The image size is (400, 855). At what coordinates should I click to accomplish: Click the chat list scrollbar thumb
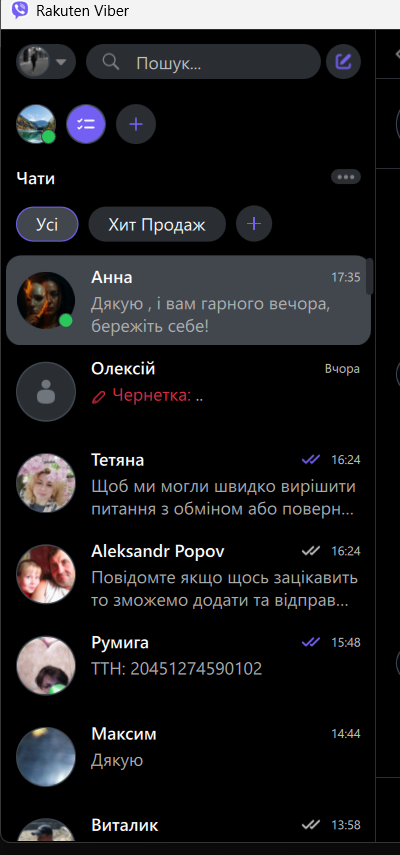click(369, 276)
